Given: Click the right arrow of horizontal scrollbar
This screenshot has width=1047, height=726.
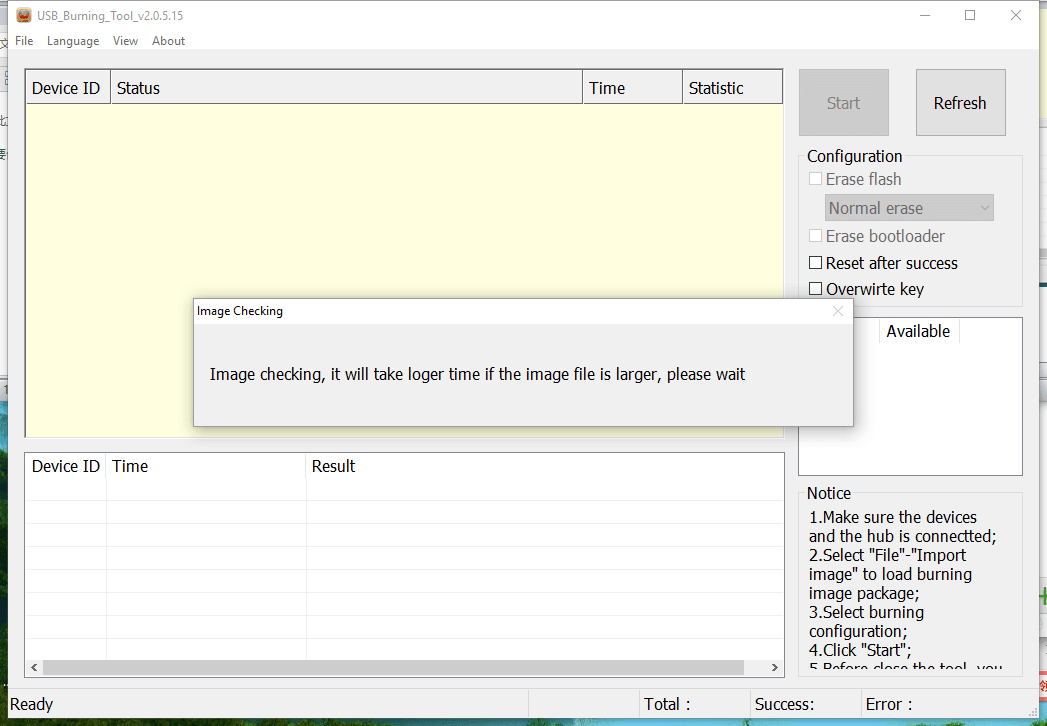Looking at the screenshot, I should [775, 667].
